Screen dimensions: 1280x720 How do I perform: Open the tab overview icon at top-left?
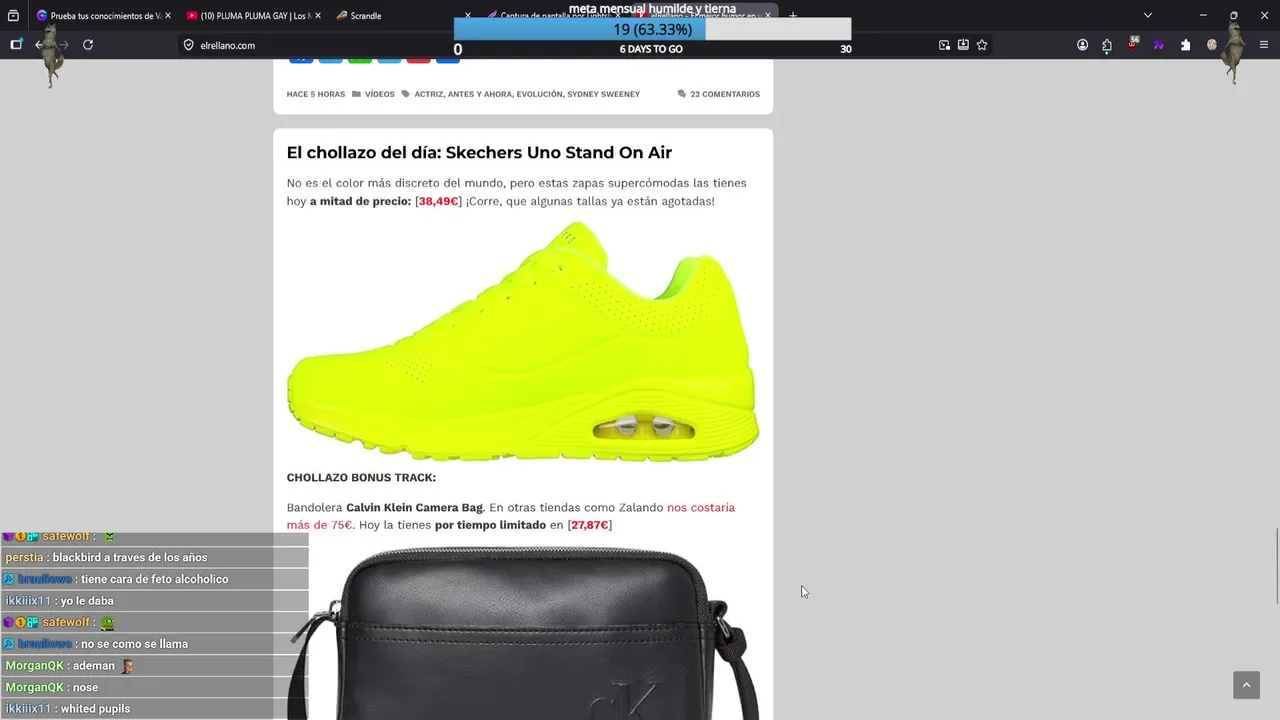(13, 16)
